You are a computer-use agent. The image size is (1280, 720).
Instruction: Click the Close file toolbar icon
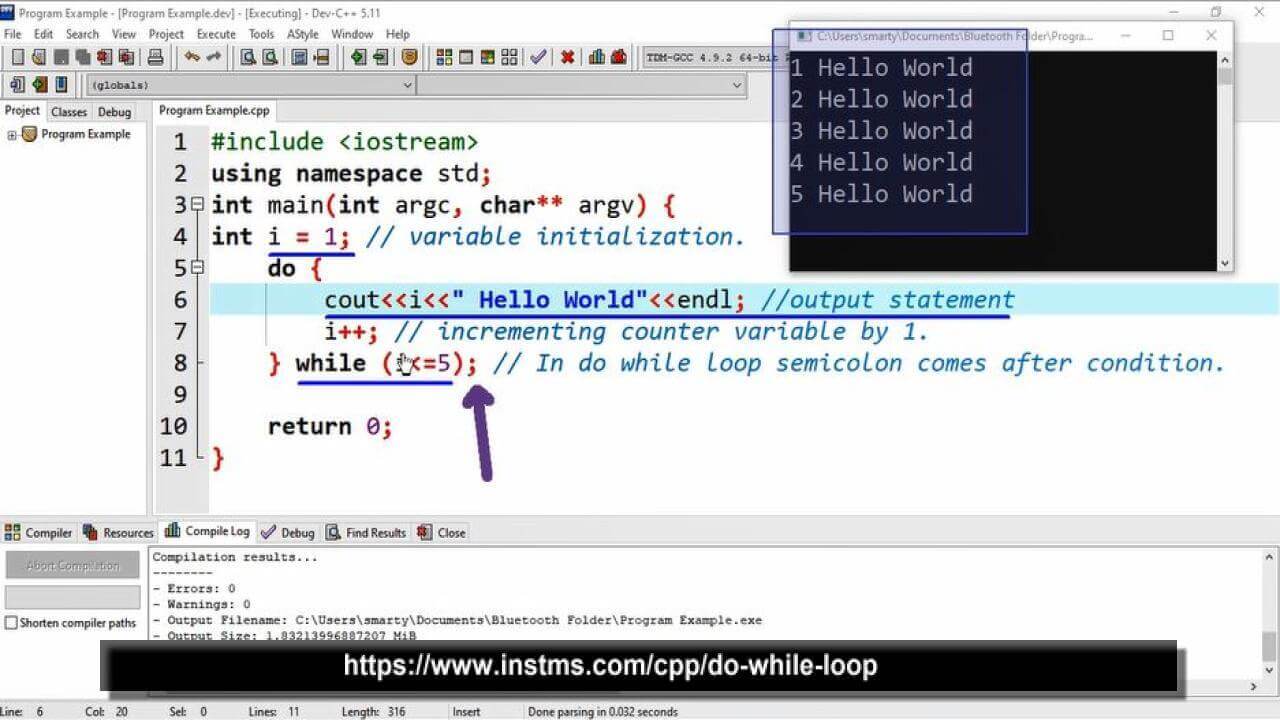tap(104, 57)
